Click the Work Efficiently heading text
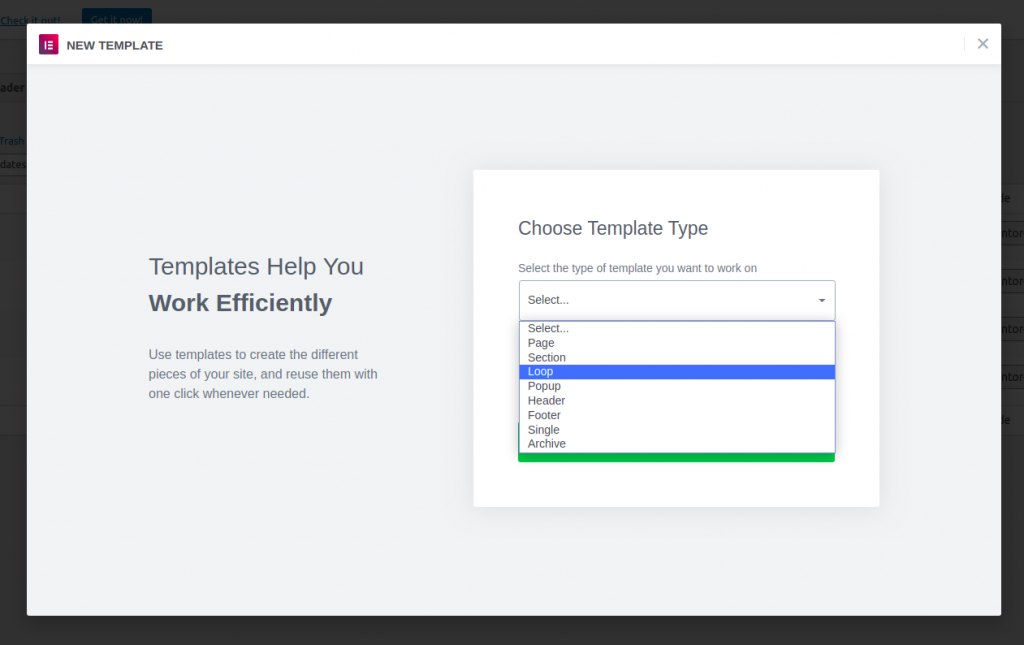This screenshot has height=645, width=1024. click(x=240, y=303)
